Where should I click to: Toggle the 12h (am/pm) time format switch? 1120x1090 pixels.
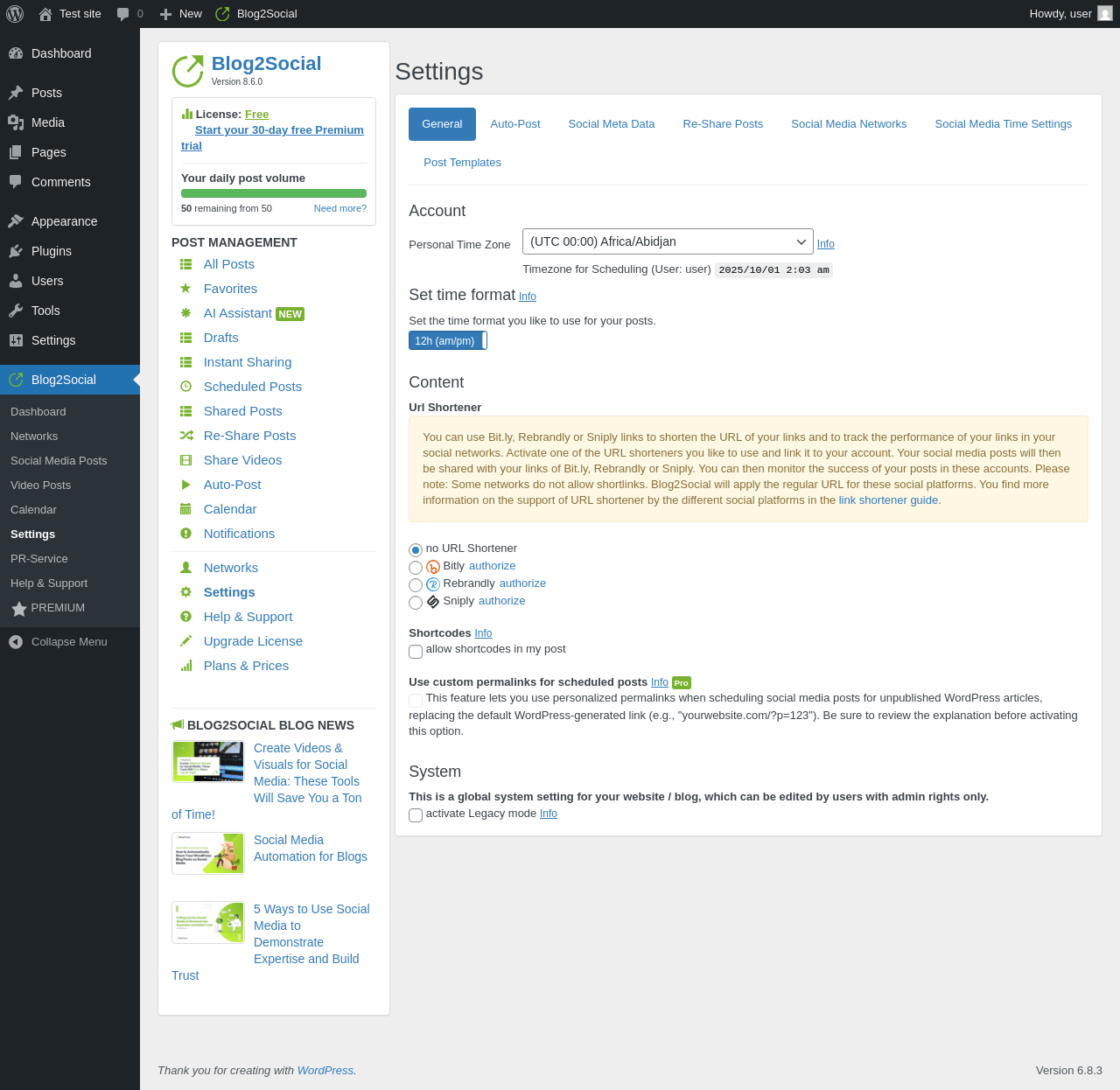pos(448,341)
